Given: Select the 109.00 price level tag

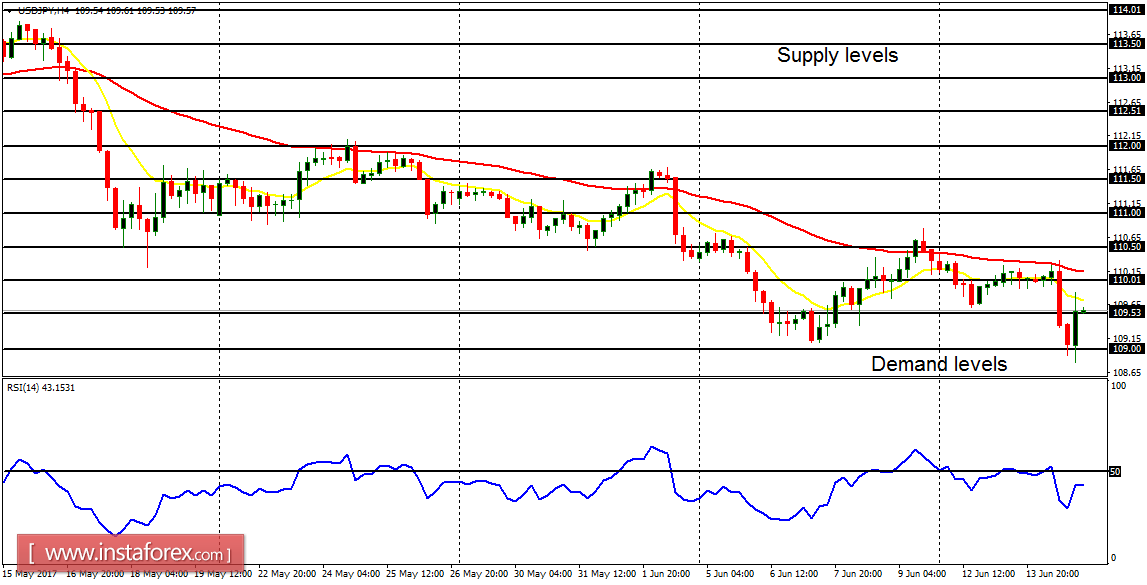Looking at the screenshot, I should [x=1126, y=349].
